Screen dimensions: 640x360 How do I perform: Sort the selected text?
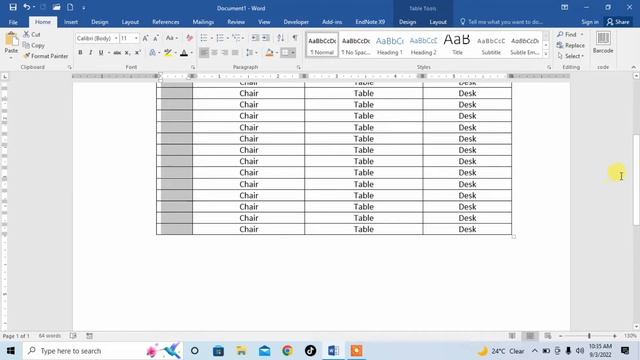coord(280,38)
